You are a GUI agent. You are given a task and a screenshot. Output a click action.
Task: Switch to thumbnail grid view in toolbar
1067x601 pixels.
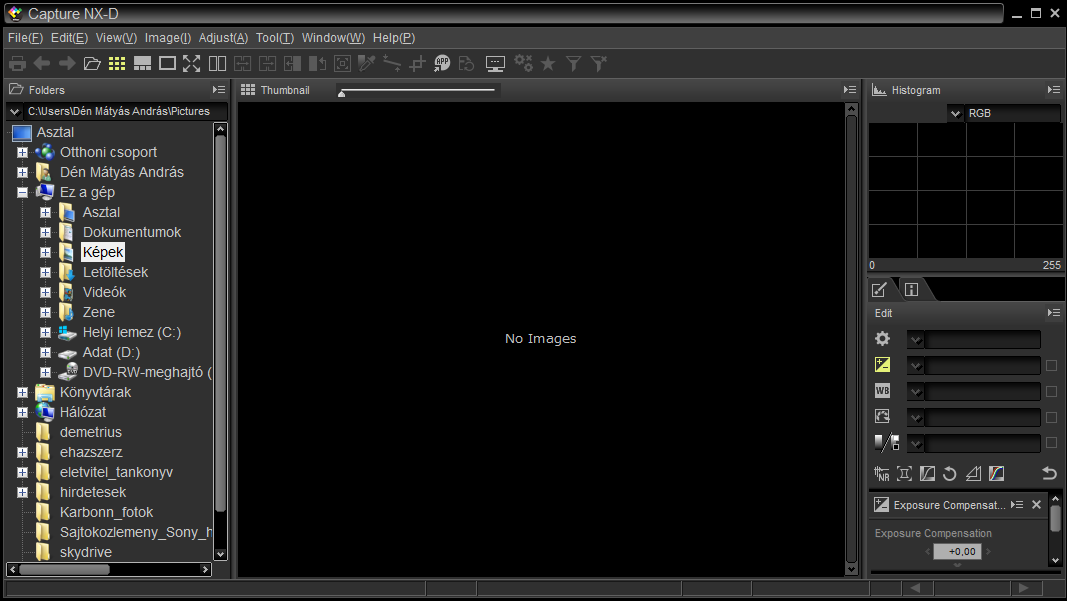[117, 64]
